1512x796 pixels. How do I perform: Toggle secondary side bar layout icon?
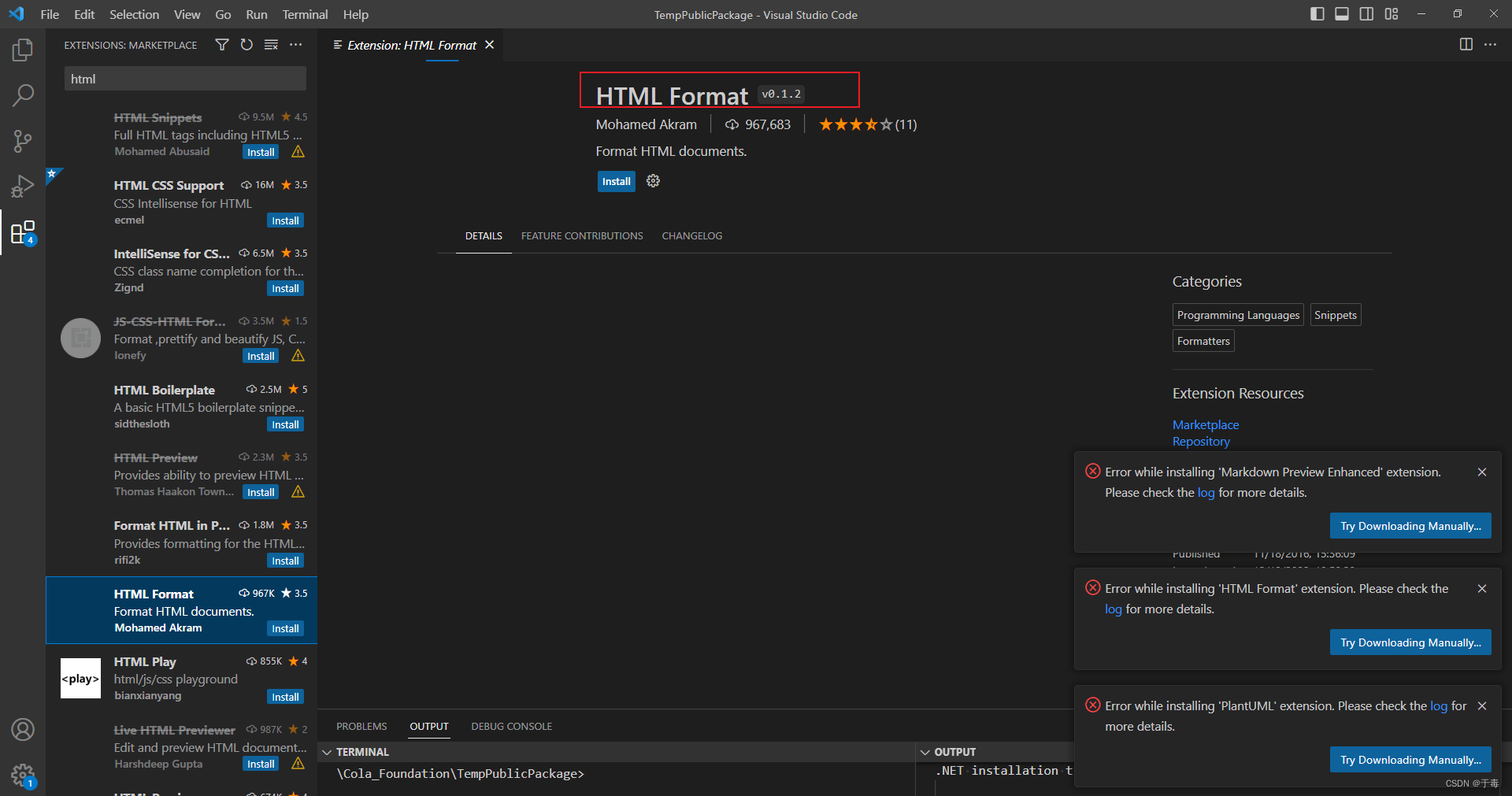[x=1366, y=14]
